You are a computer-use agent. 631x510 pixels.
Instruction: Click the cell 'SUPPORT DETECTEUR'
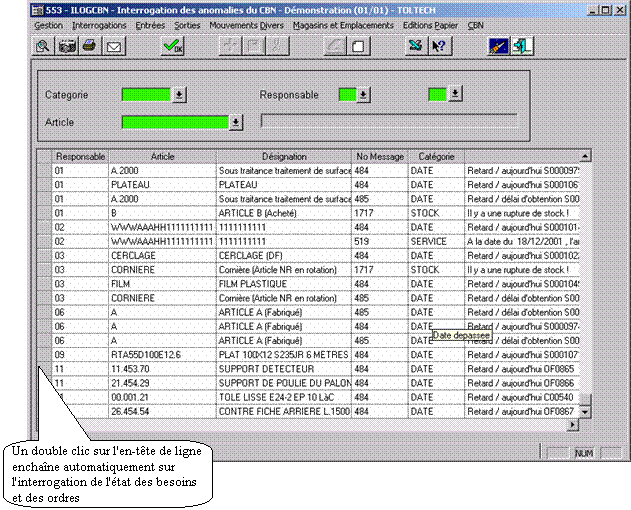point(284,369)
